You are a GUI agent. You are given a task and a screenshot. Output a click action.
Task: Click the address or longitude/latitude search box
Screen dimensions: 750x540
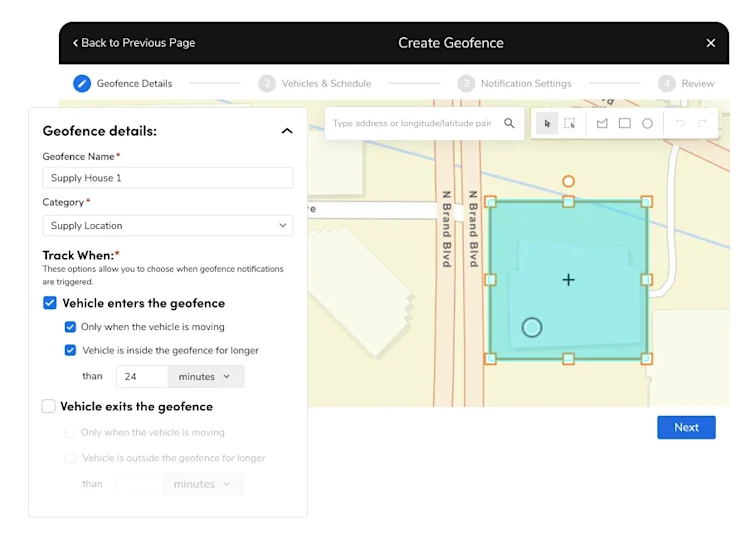[x=424, y=123]
